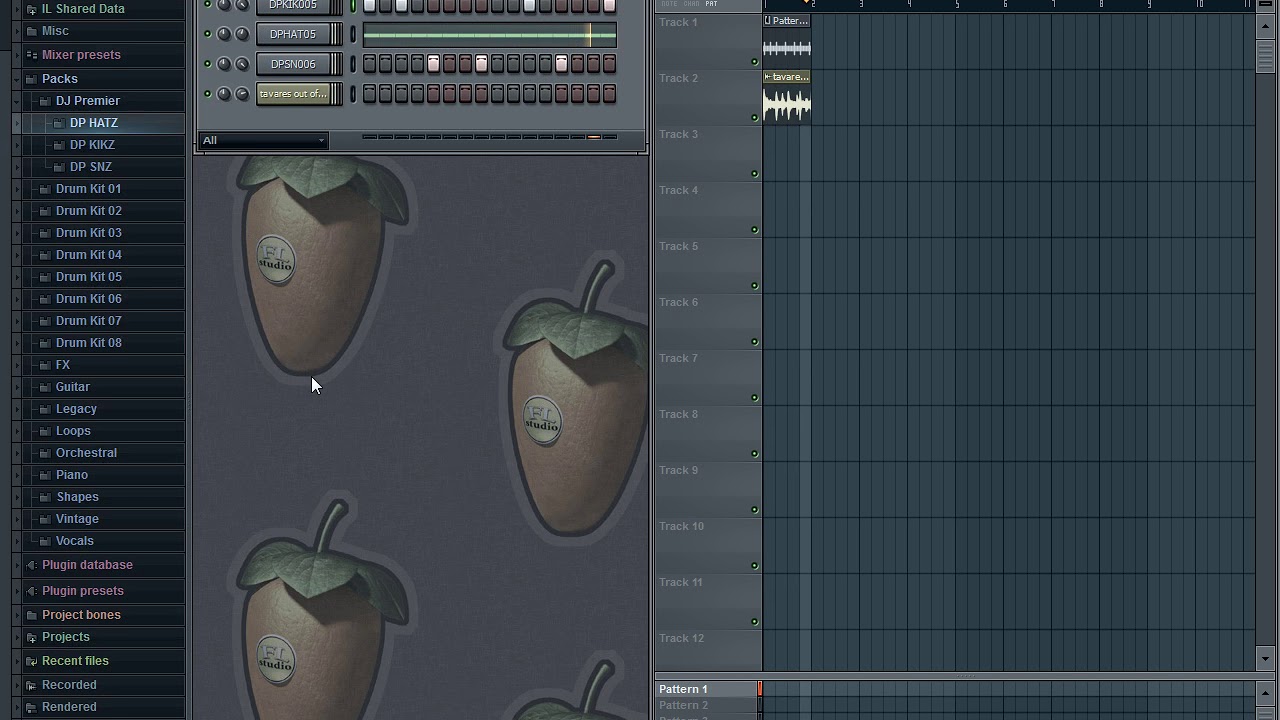Open the All channel filter dropdown
Image resolution: width=1280 pixels, height=720 pixels.
[263, 140]
